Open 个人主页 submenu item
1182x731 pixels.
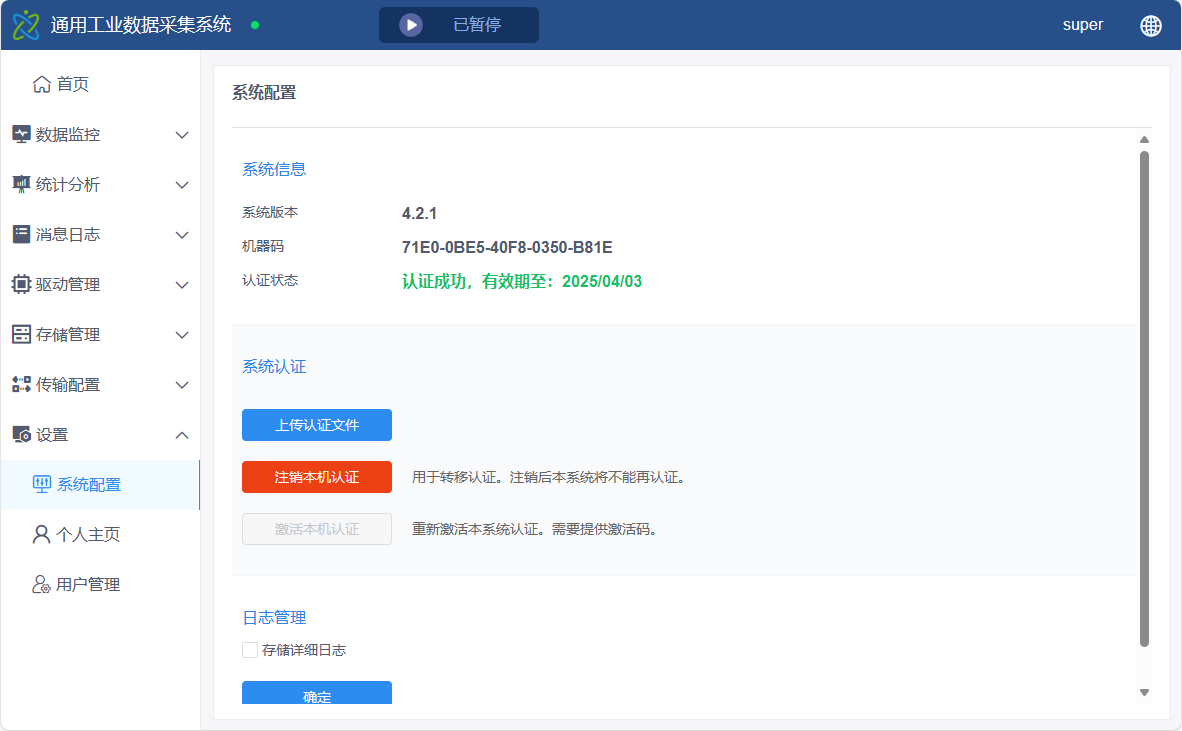(x=100, y=534)
